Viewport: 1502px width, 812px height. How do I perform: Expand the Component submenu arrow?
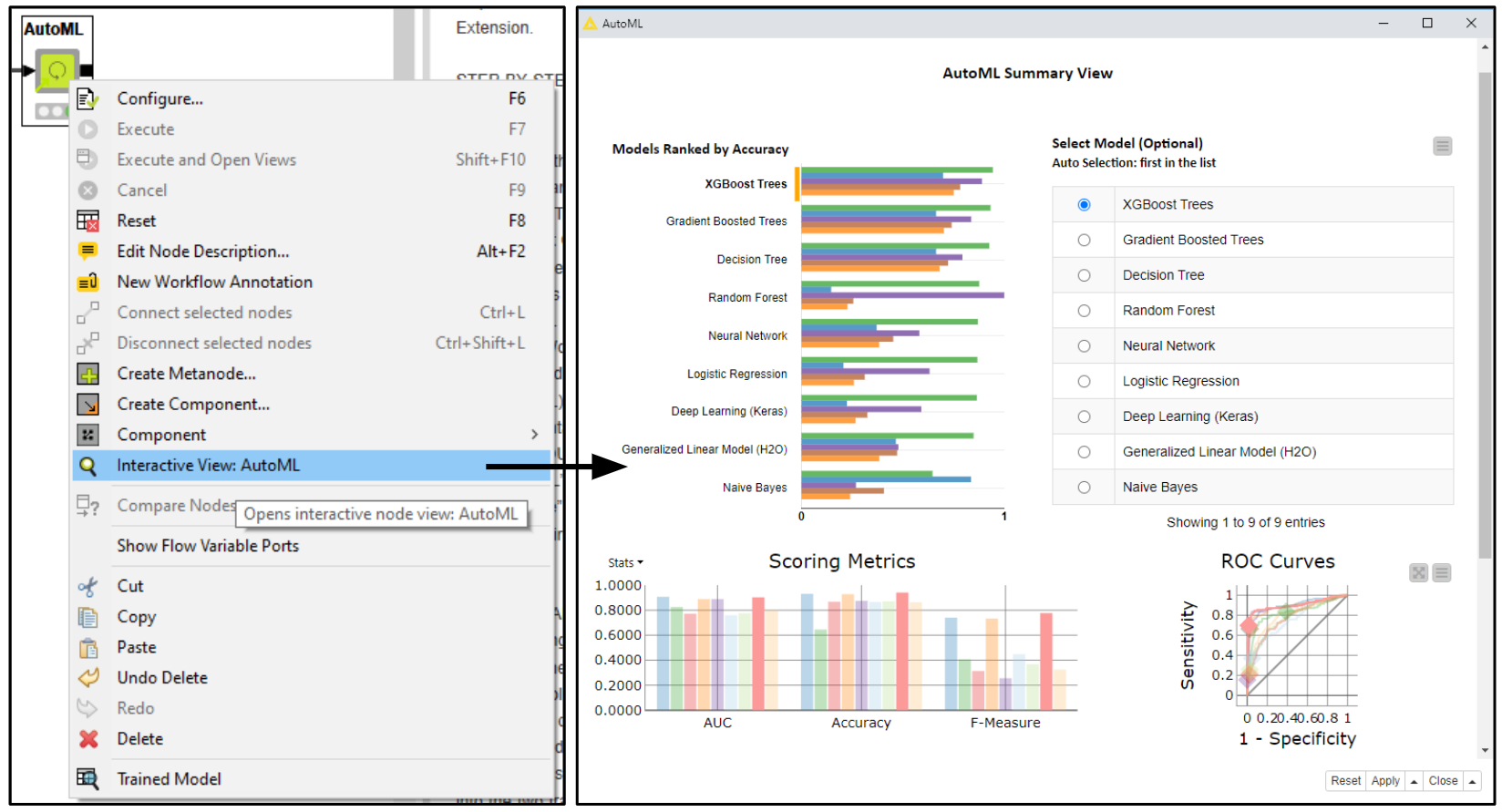535,435
